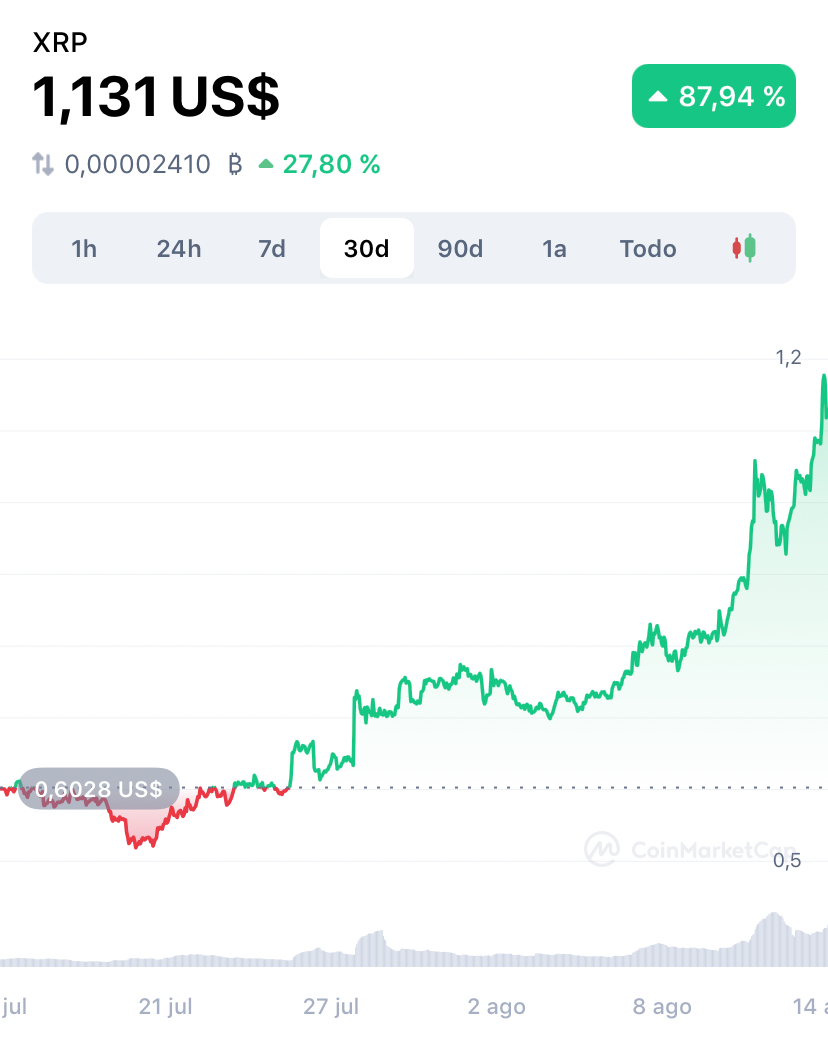Tap the green 87,94 % change badge

point(714,96)
